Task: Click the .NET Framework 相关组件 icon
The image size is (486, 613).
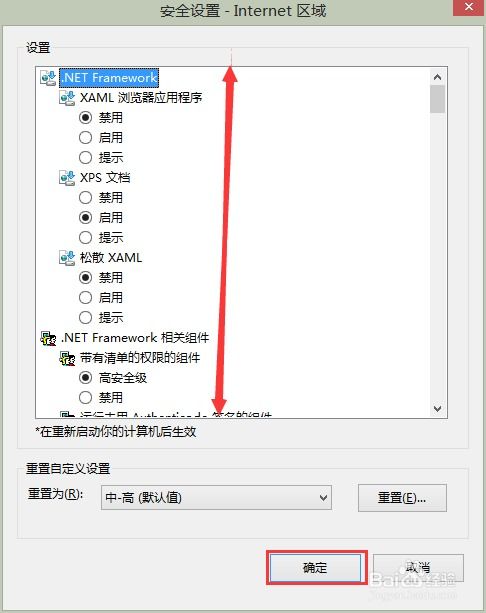Action: point(48,338)
